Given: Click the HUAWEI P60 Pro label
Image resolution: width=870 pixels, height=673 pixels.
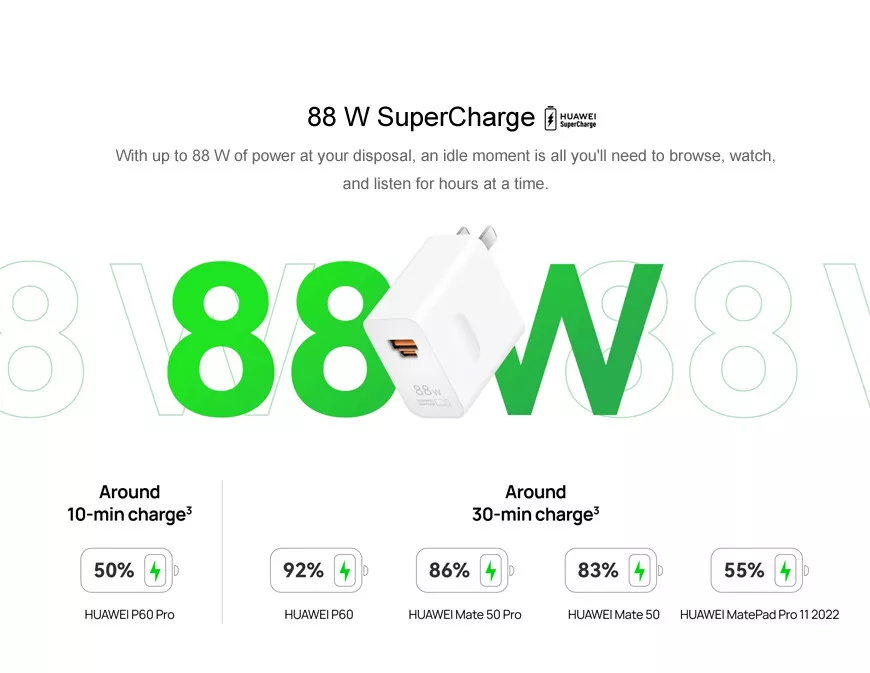Looking at the screenshot, I should click(x=129, y=615).
